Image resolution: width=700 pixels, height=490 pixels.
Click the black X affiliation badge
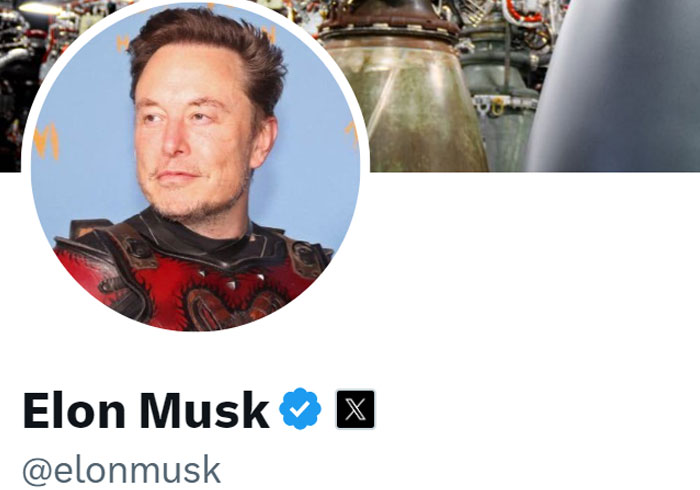(355, 409)
